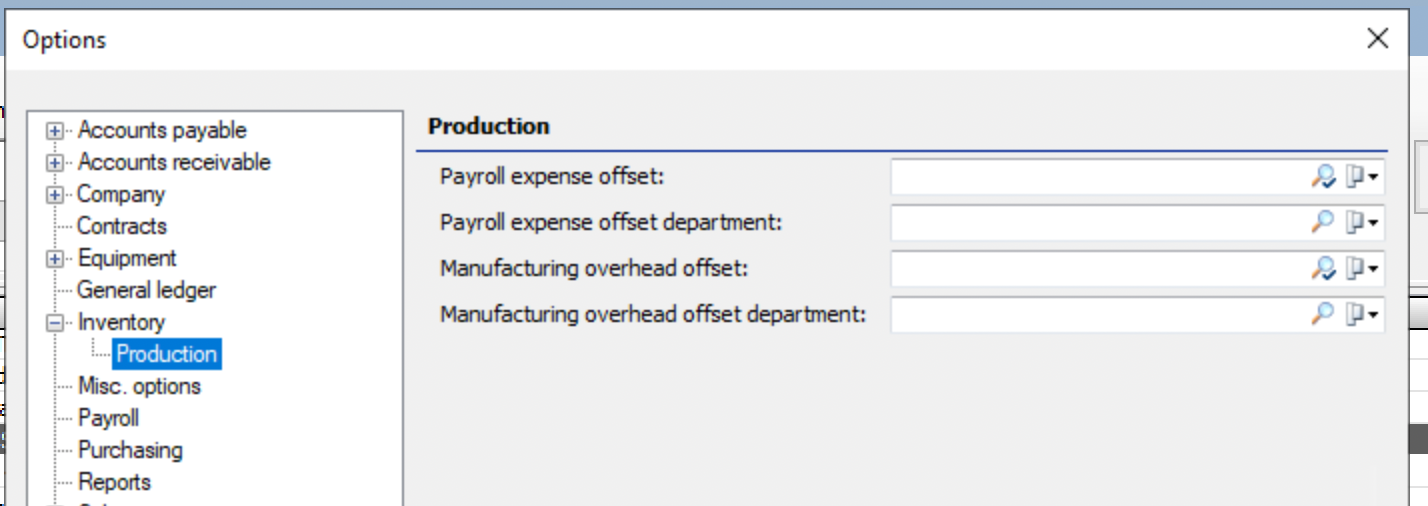Select Purchasing in options tree
This screenshot has width=1428, height=506.
(130, 450)
